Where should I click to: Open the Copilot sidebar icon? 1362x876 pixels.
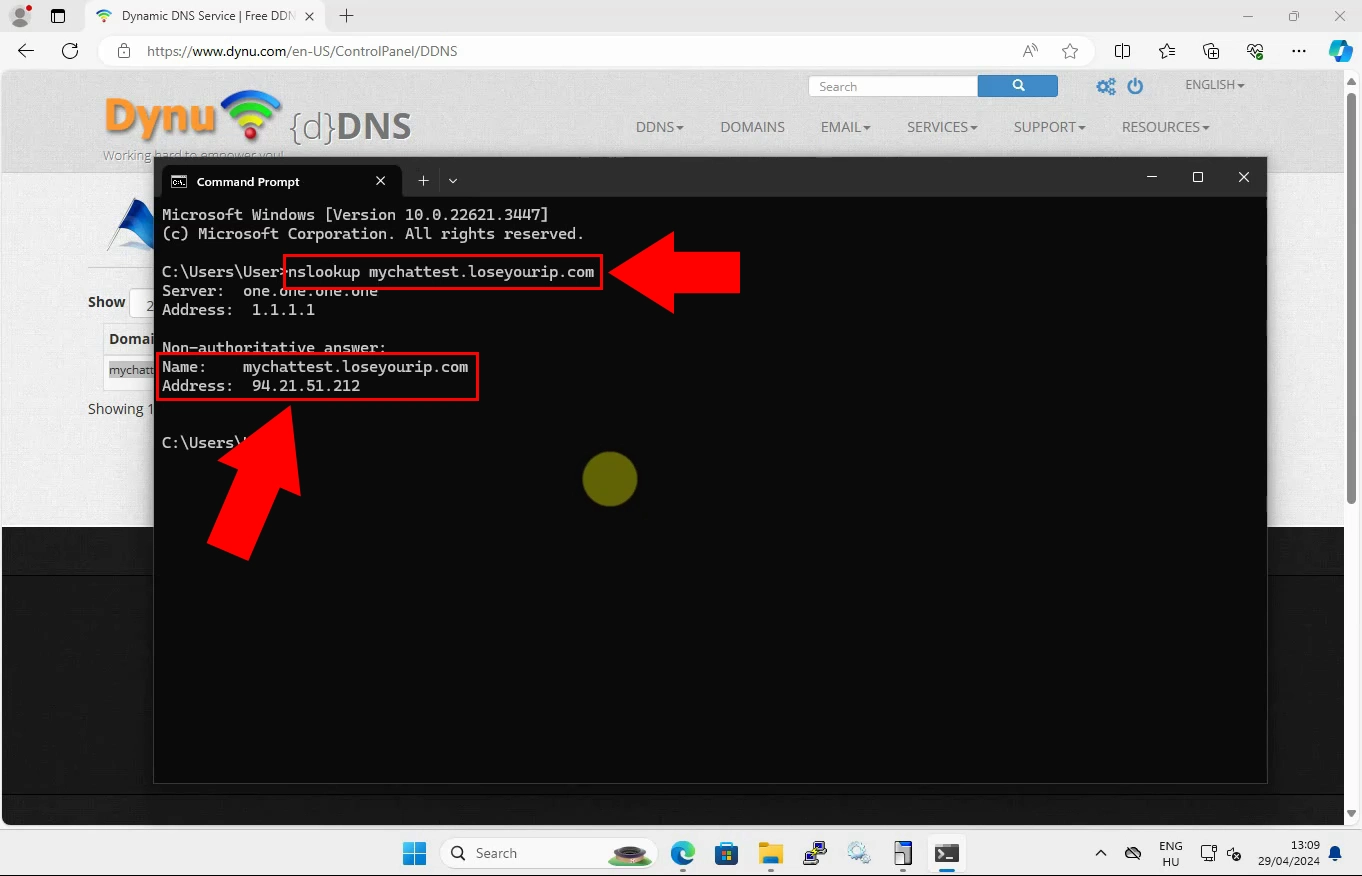click(1340, 51)
